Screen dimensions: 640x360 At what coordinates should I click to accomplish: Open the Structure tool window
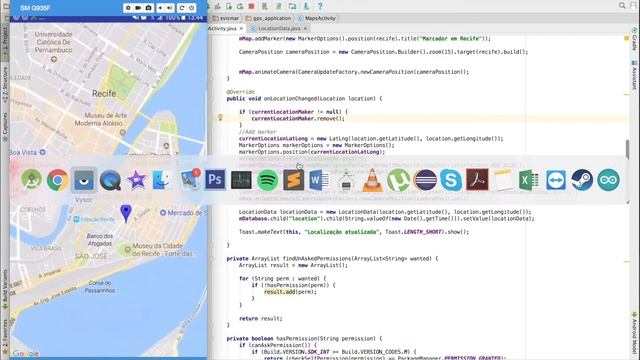[x=5, y=84]
